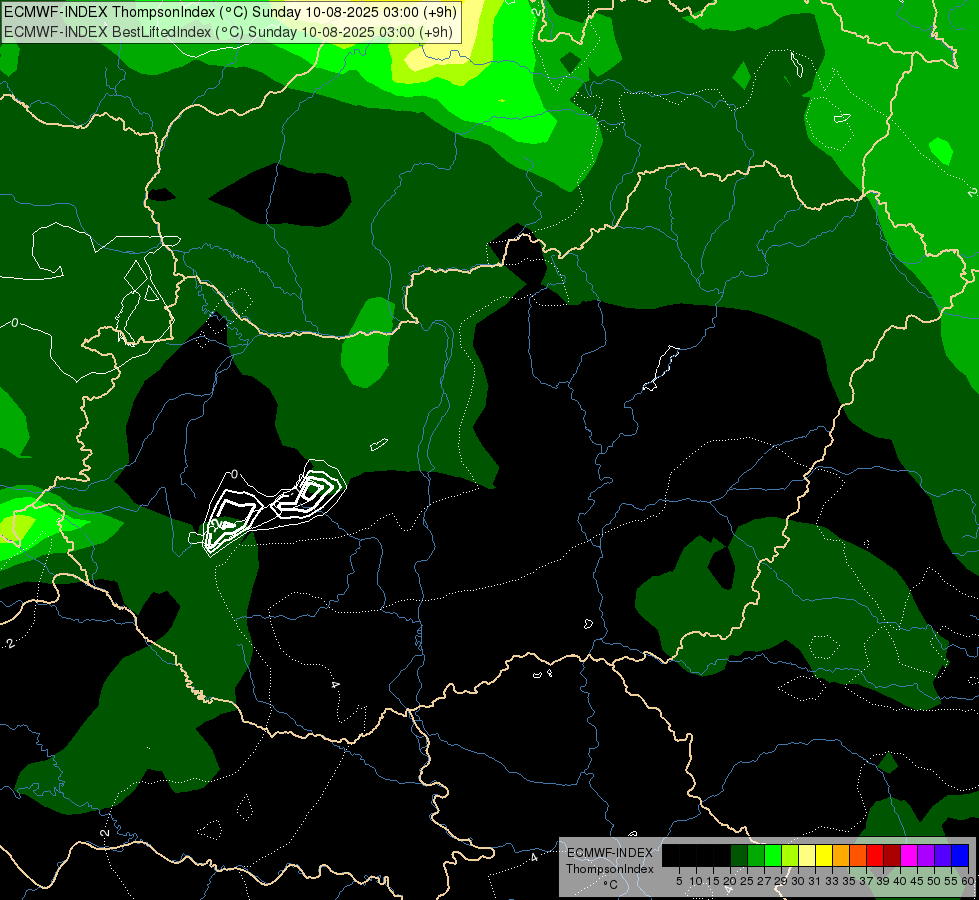Select the pale yellow 30–31 legend swatch
The width and height of the screenshot is (979, 900).
click(807, 855)
